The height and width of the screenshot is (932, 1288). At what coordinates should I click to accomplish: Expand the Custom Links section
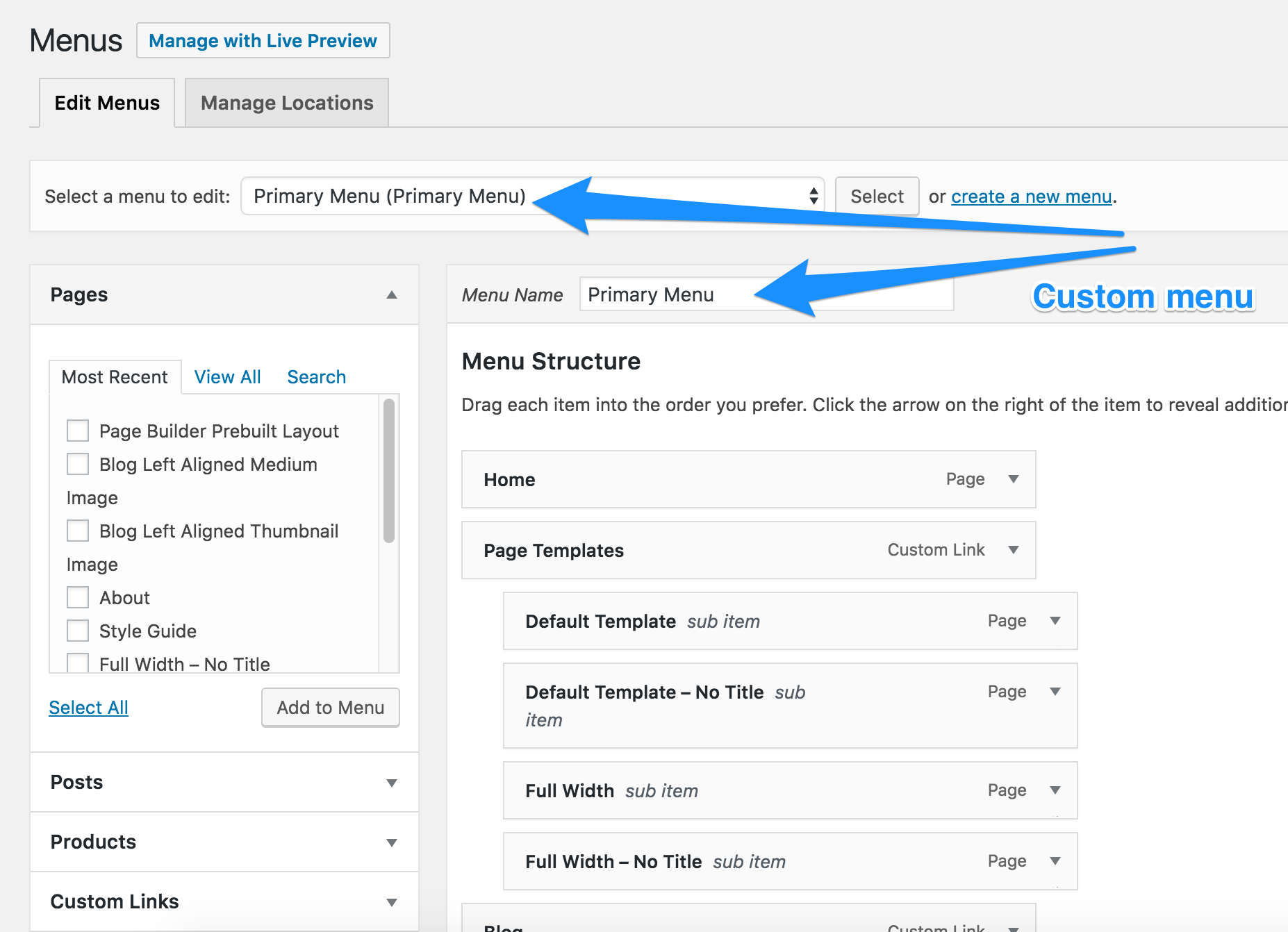[x=392, y=902]
